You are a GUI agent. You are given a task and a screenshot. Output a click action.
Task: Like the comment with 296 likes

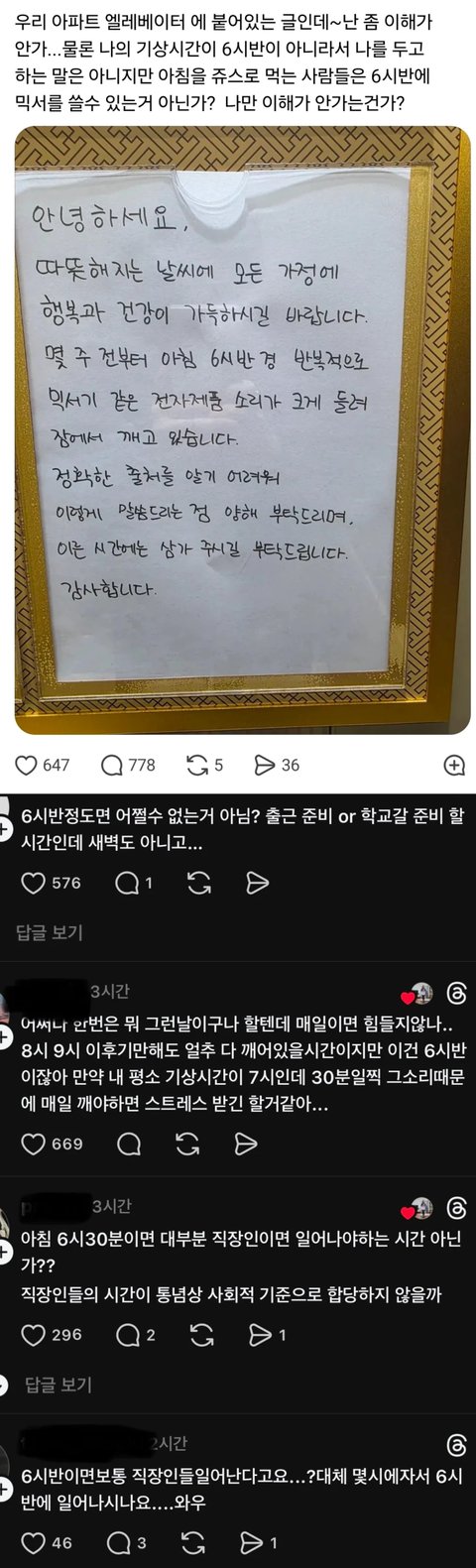coord(34,1335)
